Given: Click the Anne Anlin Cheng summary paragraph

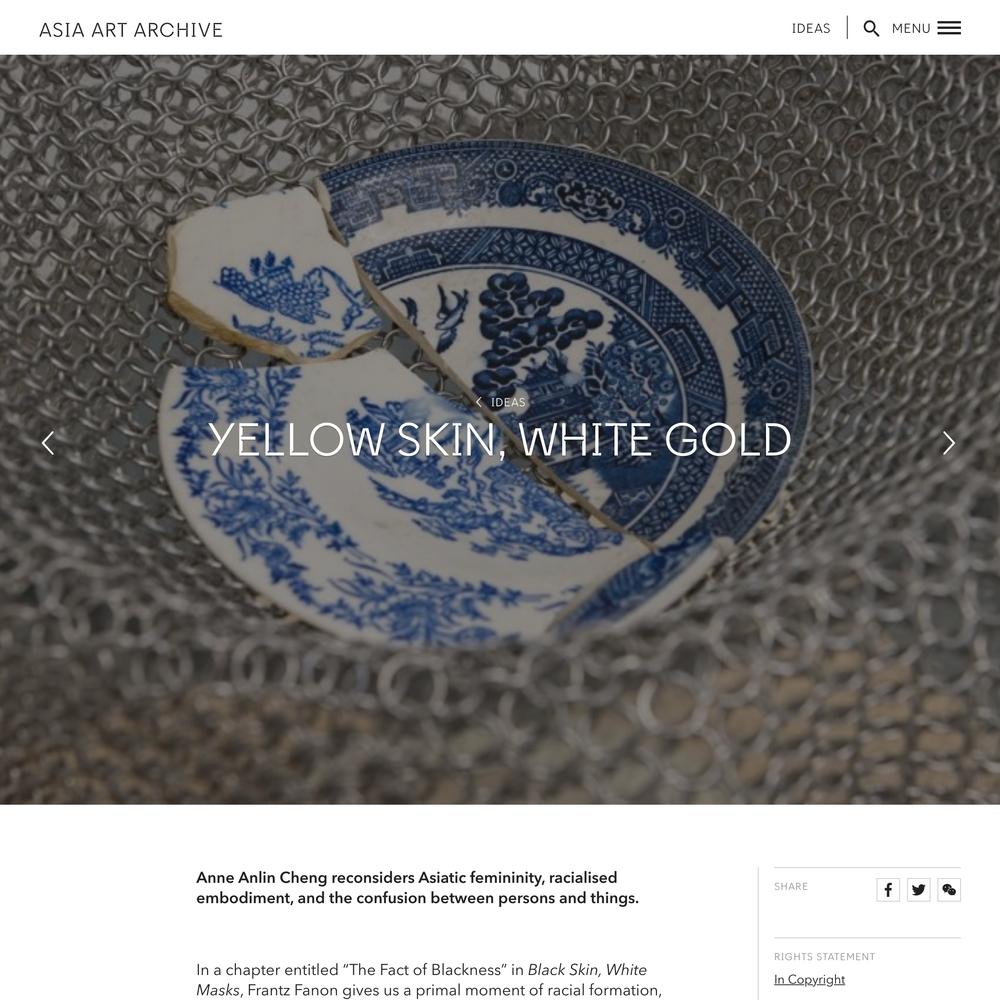Looking at the screenshot, I should (417, 888).
